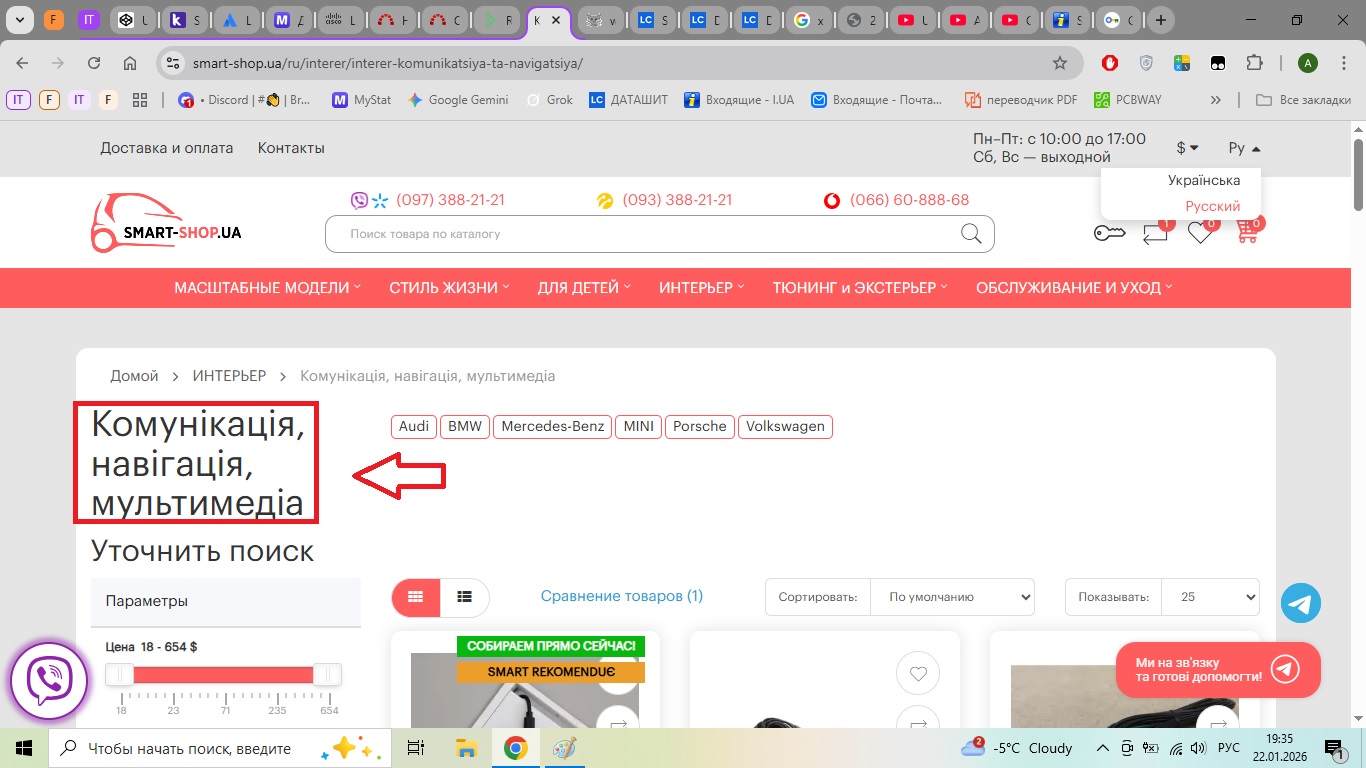Switch to grid view of products
The image size is (1366, 768).
coord(416,597)
